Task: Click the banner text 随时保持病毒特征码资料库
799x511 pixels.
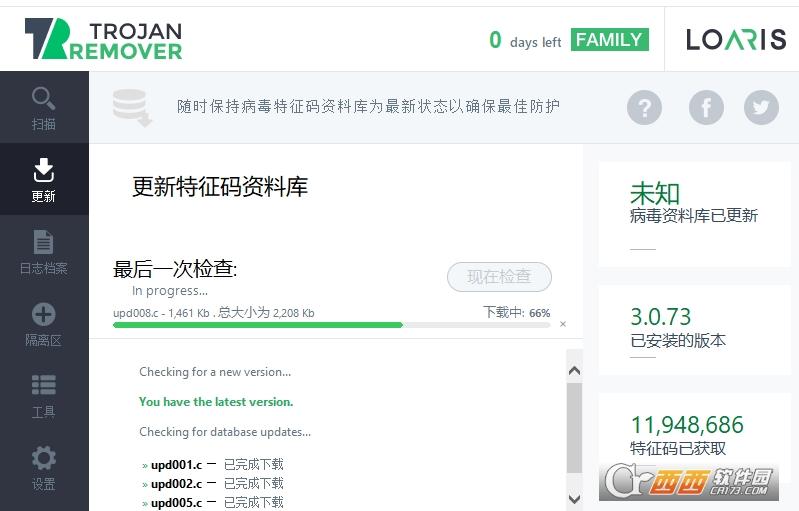Action: tap(368, 106)
